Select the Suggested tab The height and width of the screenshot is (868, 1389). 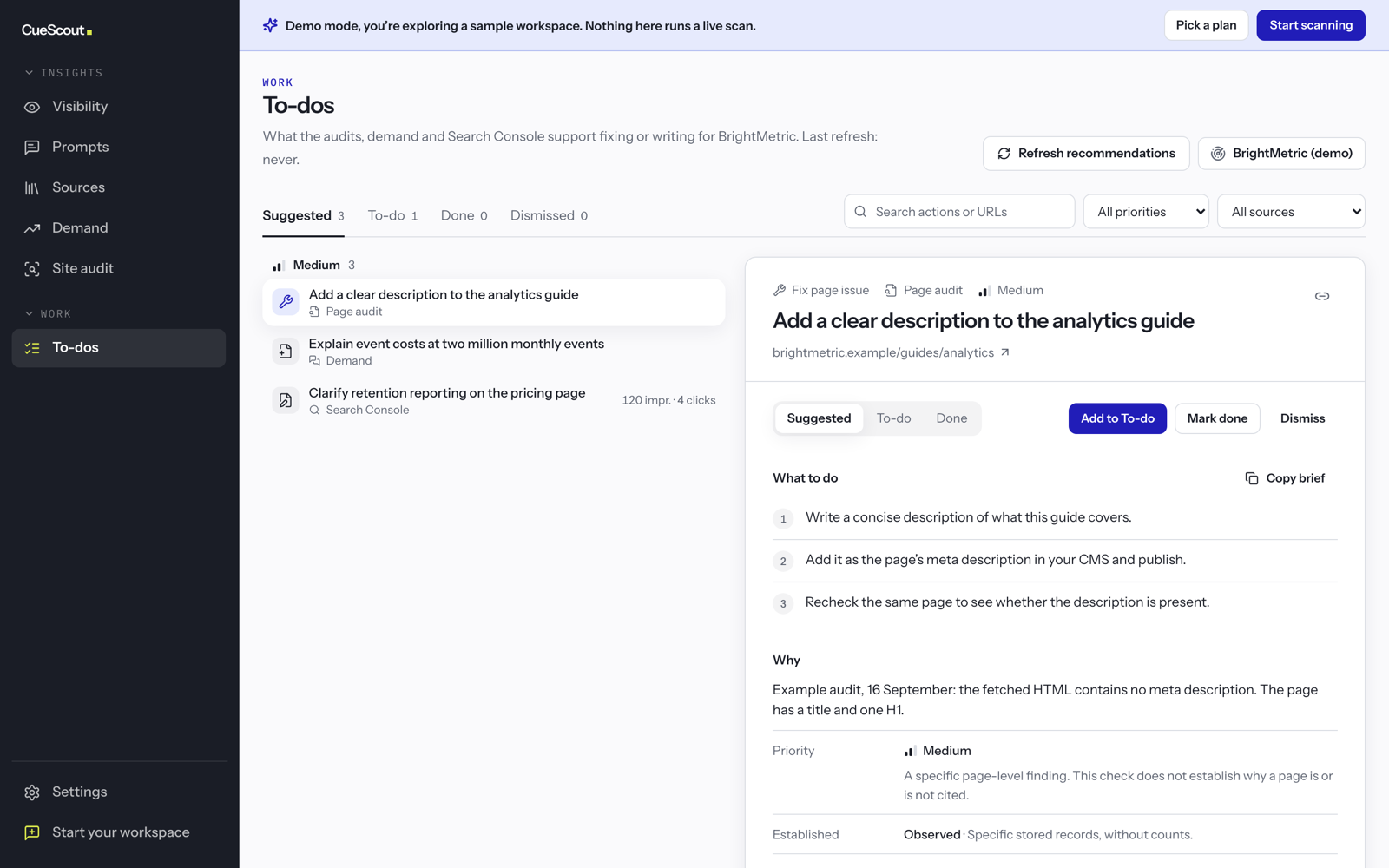303,215
